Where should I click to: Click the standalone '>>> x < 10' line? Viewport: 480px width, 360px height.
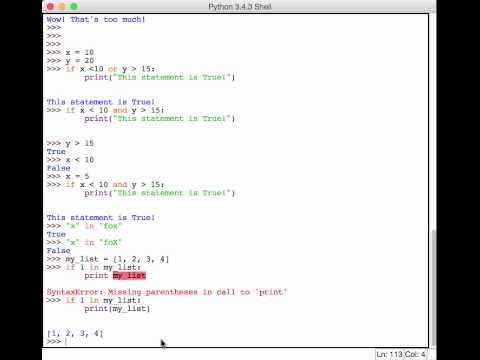click(70, 160)
